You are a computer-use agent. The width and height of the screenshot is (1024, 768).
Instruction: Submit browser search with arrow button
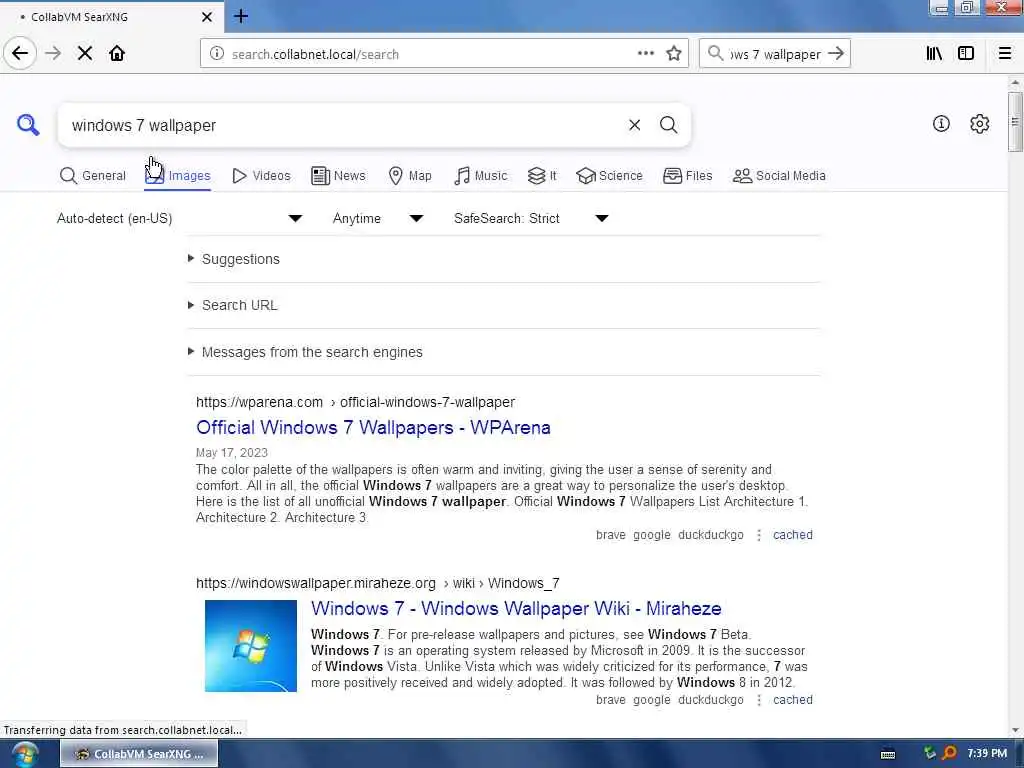pyautogui.click(x=836, y=54)
